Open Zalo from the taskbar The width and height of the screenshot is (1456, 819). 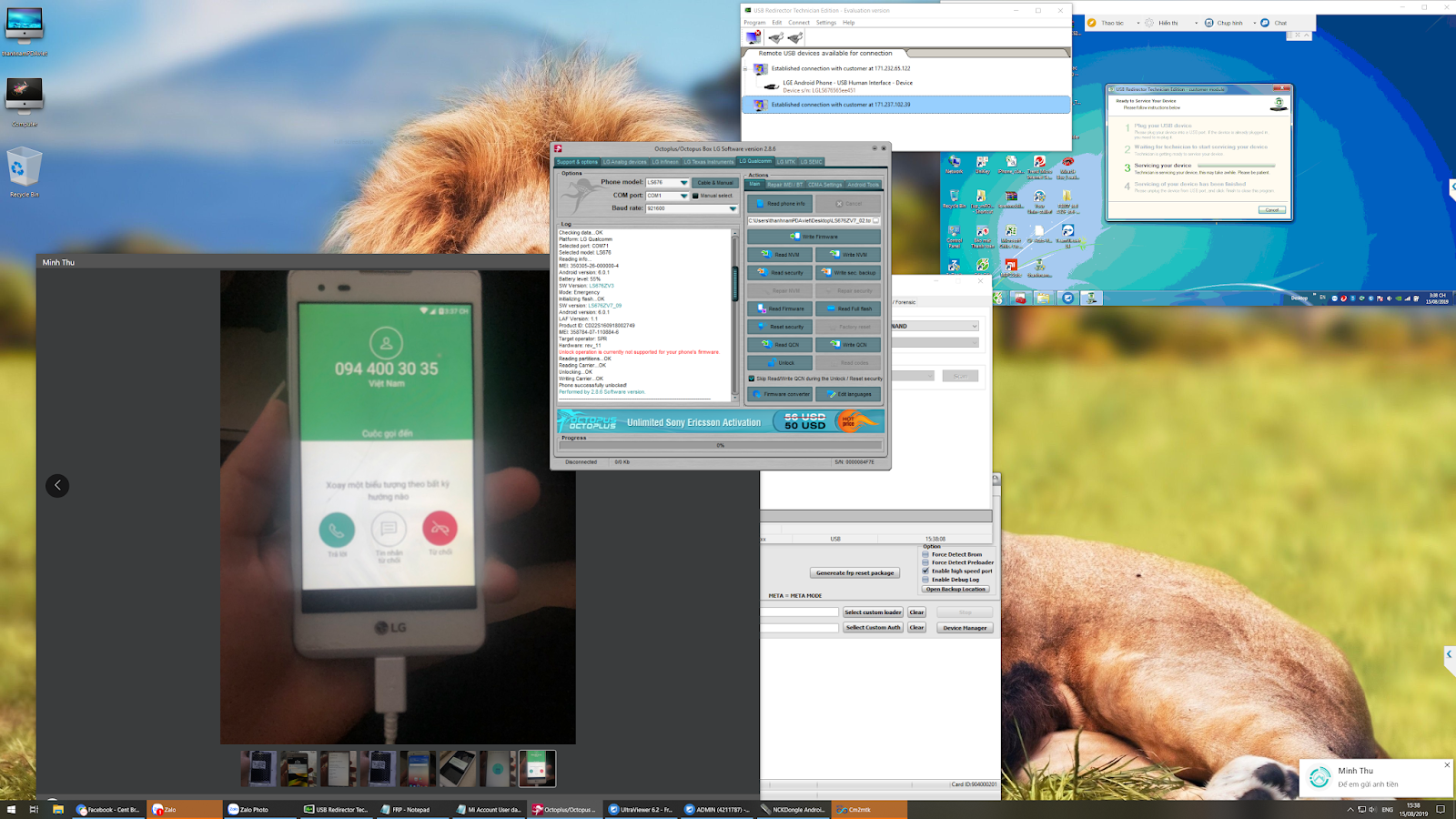pyautogui.click(x=186, y=809)
